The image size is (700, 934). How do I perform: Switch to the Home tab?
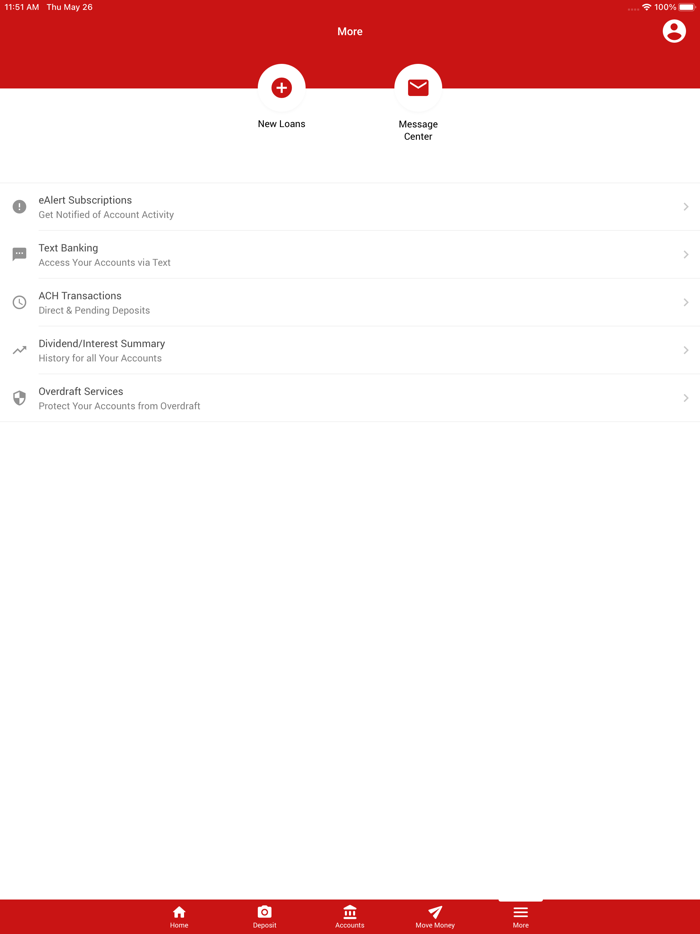coord(179,917)
